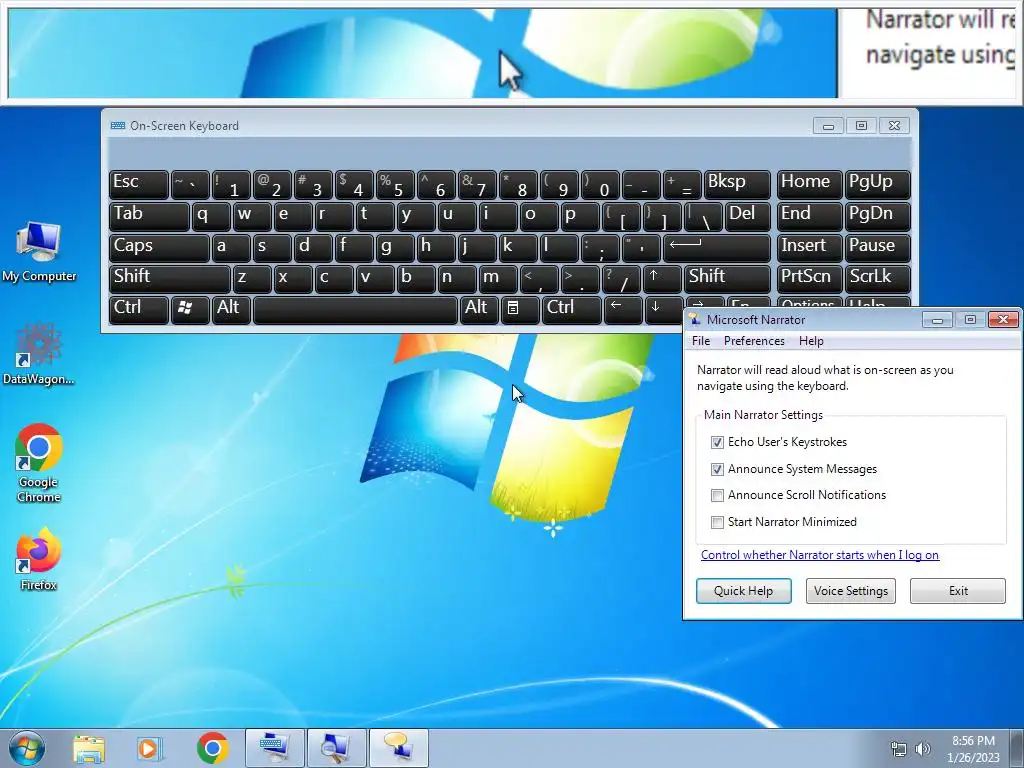Click the context menu key on keyboard
Image resolution: width=1024 pixels, height=768 pixels.
pyautogui.click(x=520, y=310)
